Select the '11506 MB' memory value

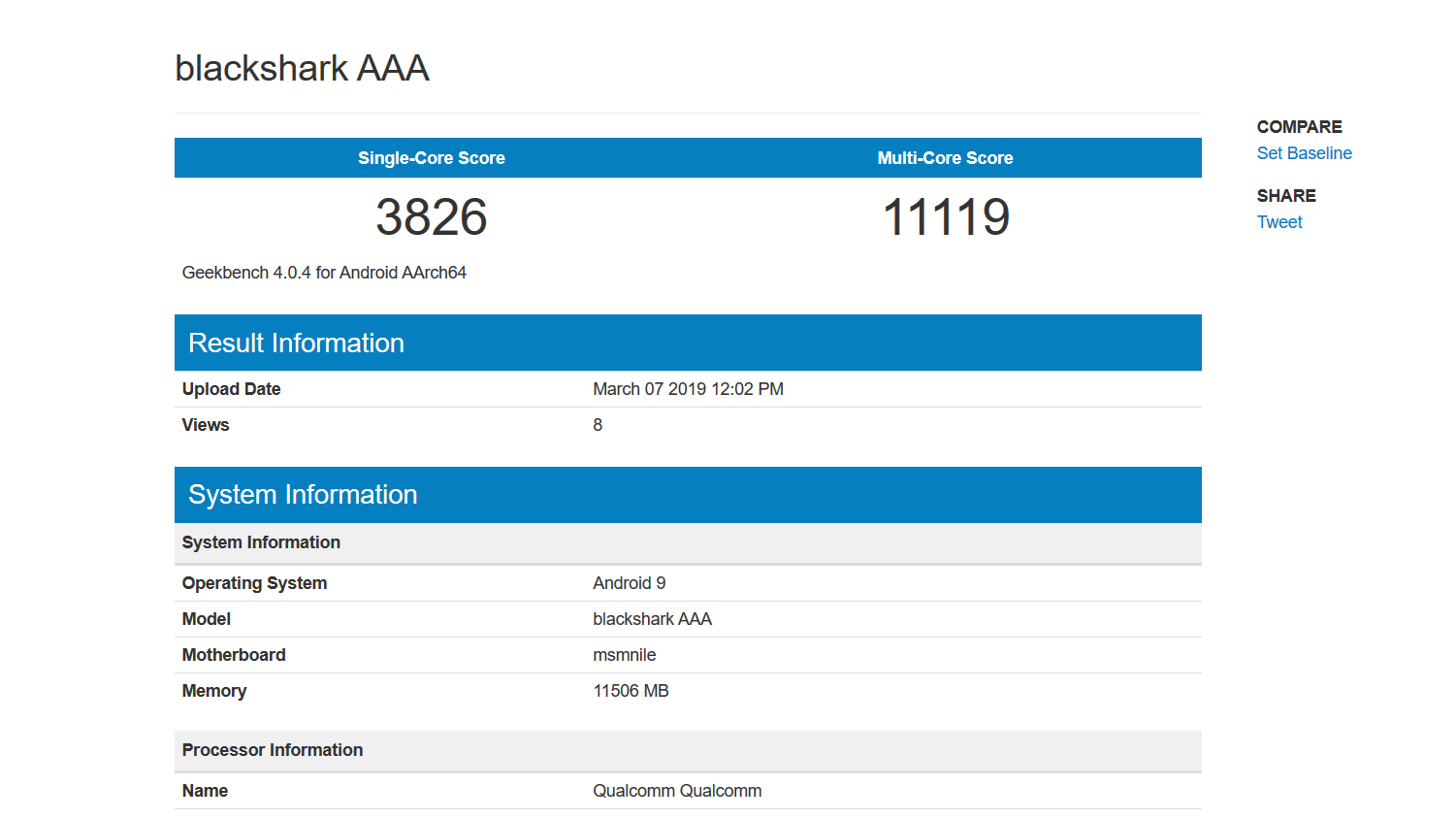pyautogui.click(x=631, y=691)
